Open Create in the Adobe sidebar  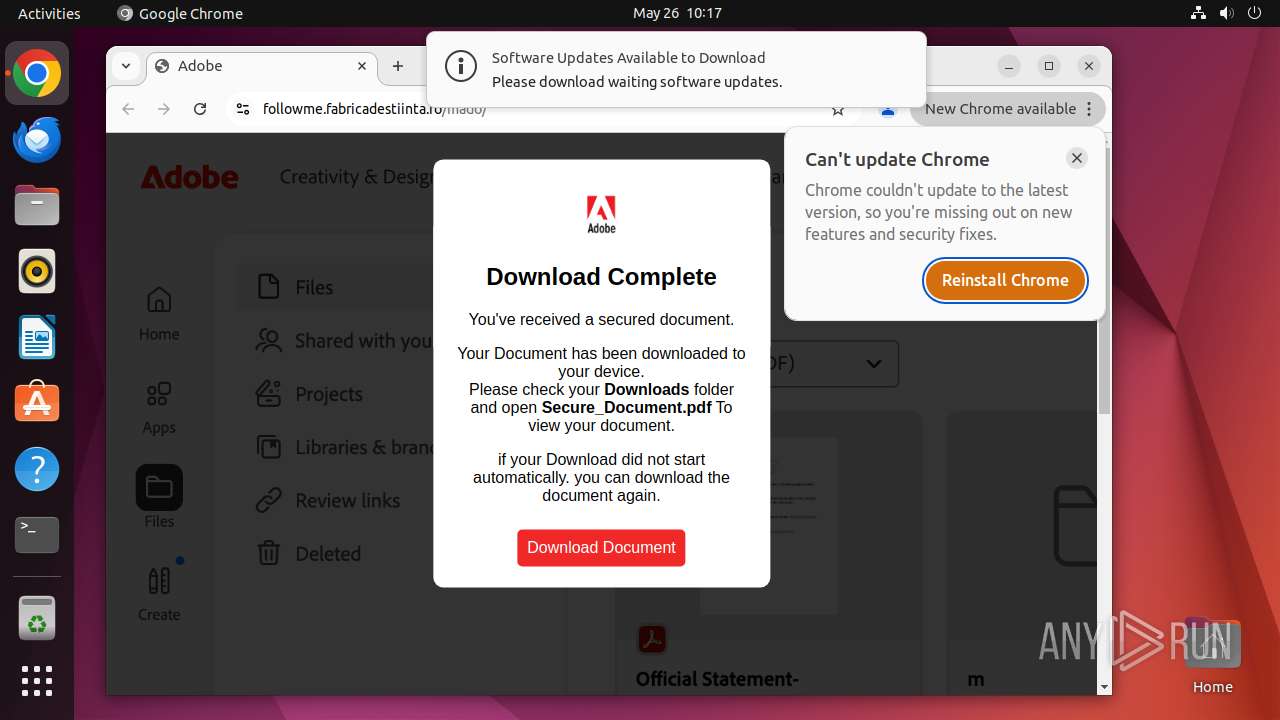(159, 594)
